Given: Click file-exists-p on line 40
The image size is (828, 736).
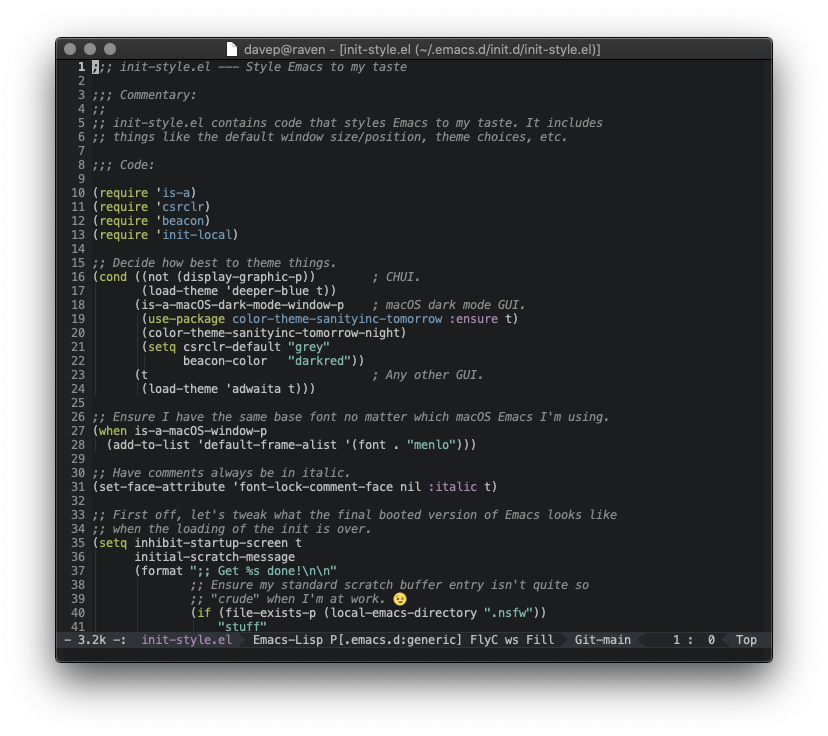Looking at the screenshot, I should [x=270, y=612].
